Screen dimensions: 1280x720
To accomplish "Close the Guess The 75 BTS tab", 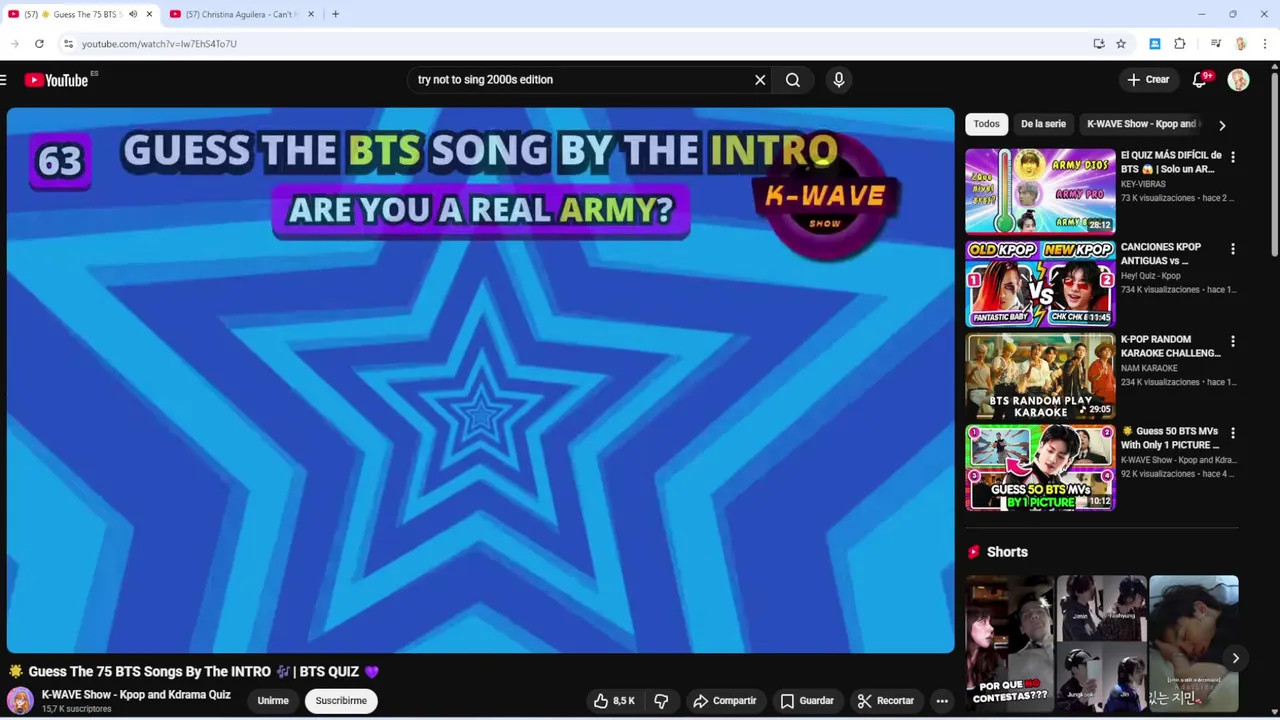I will pos(149,14).
